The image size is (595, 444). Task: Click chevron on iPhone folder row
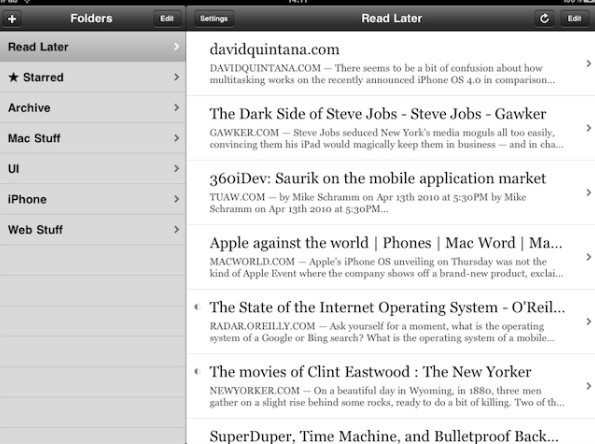point(176,199)
